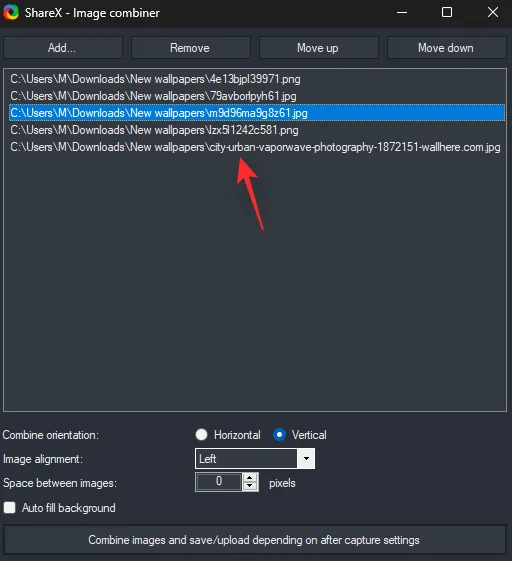The image size is (512, 561).
Task: Open the Image alignment dropdown arrow
Action: click(x=306, y=458)
